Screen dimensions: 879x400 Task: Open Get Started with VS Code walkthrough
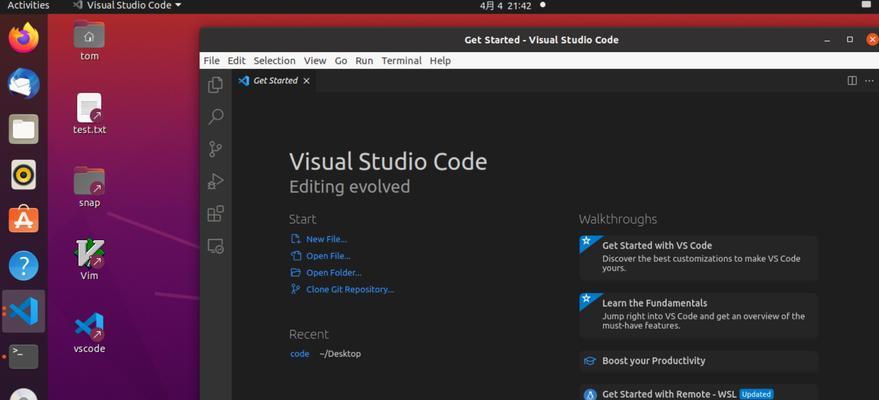[698, 258]
